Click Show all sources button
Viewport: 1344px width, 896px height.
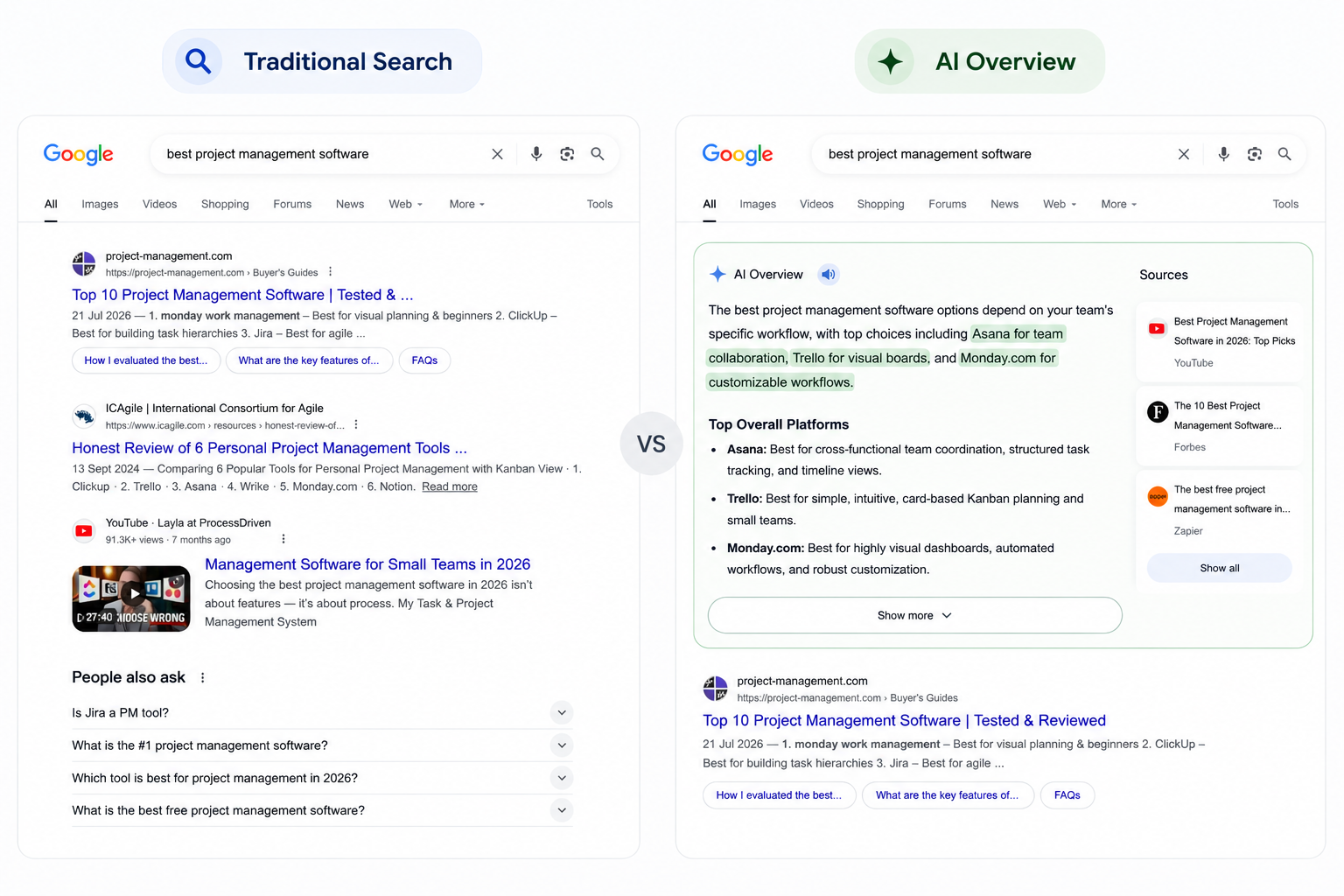pyautogui.click(x=1220, y=568)
